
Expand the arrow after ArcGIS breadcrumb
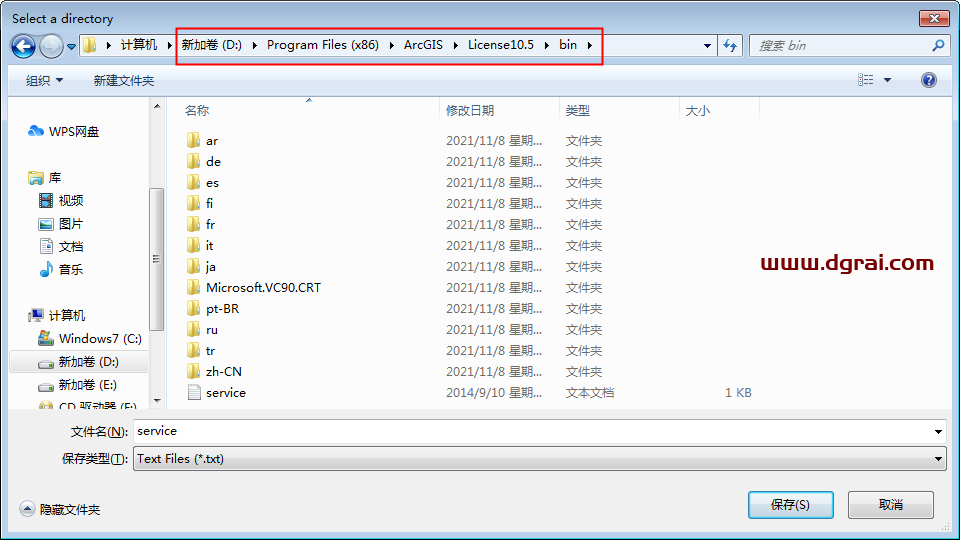456,45
